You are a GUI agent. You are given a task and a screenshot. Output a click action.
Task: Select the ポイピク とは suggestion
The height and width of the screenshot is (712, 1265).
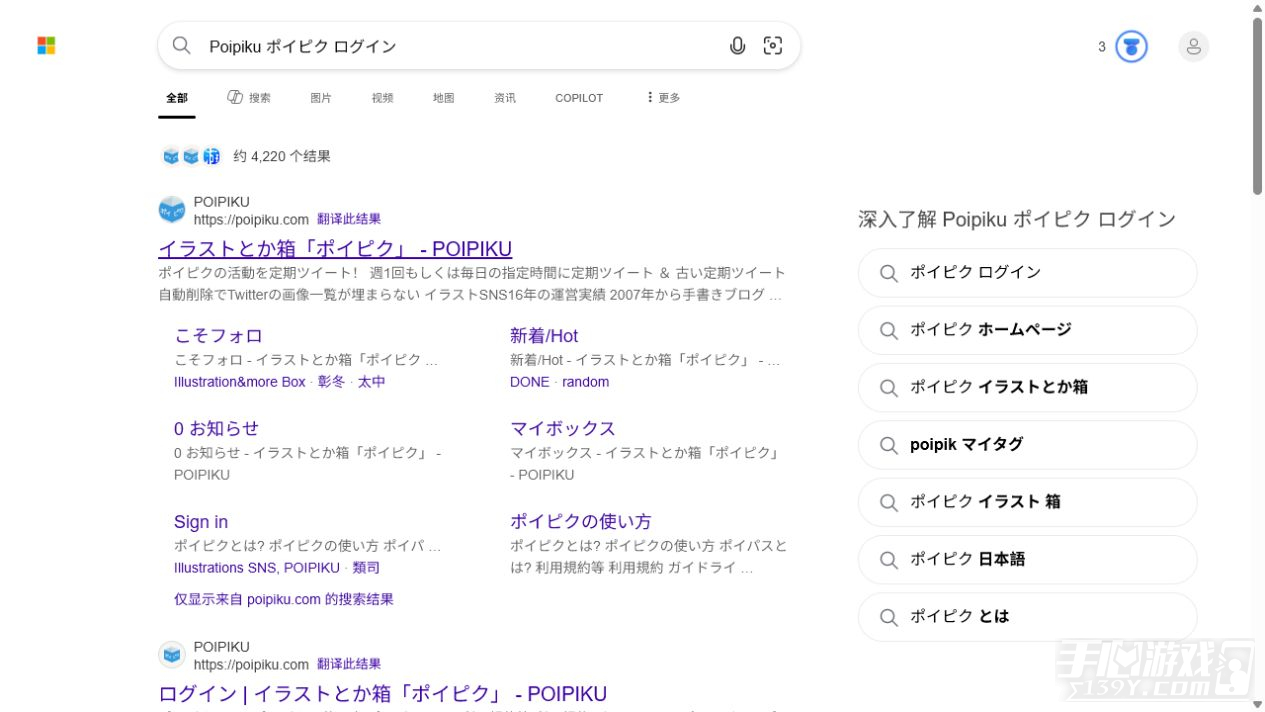point(1027,617)
